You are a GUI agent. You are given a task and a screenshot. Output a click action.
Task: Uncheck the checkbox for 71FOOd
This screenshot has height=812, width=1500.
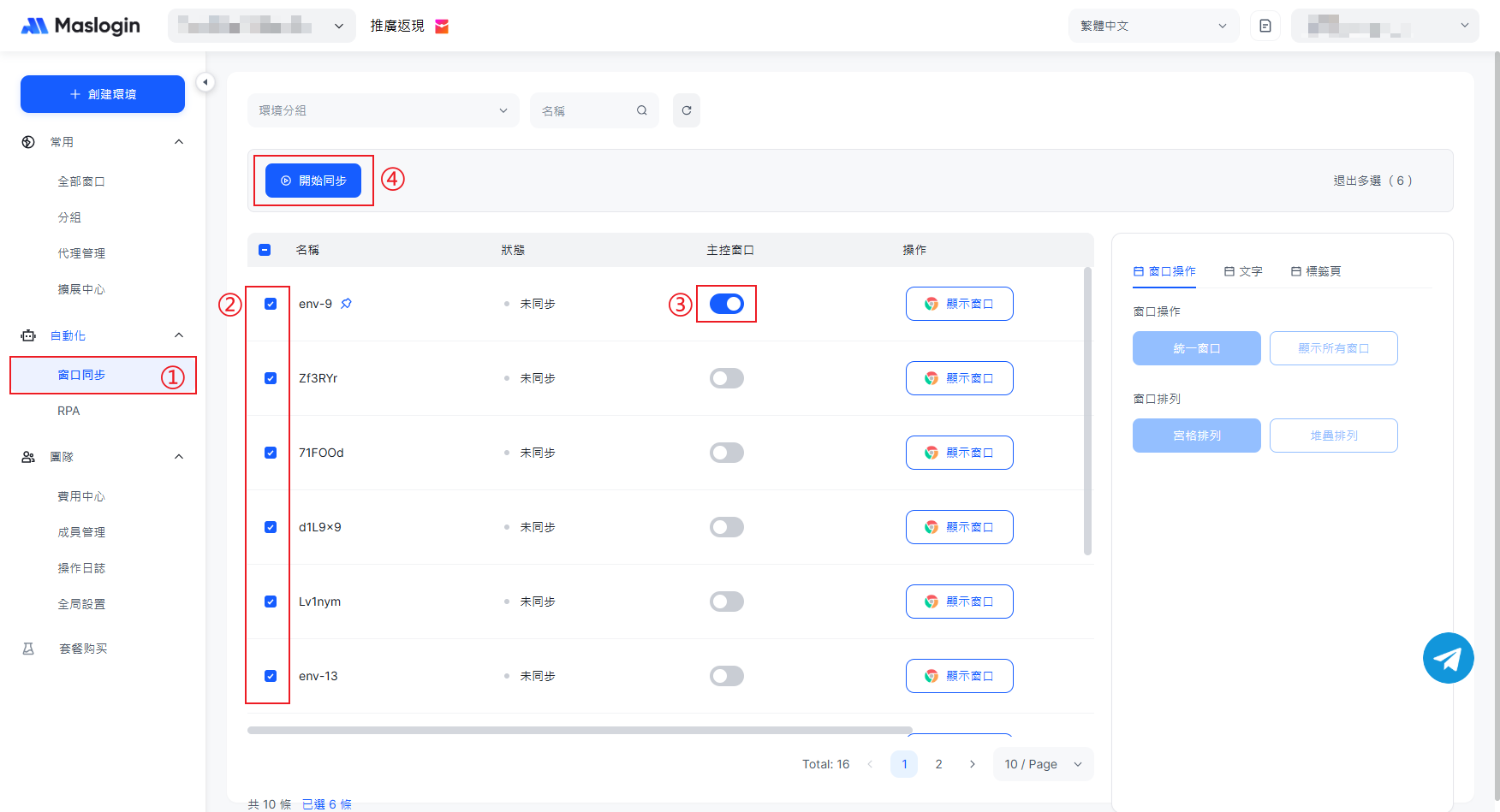pos(271,453)
